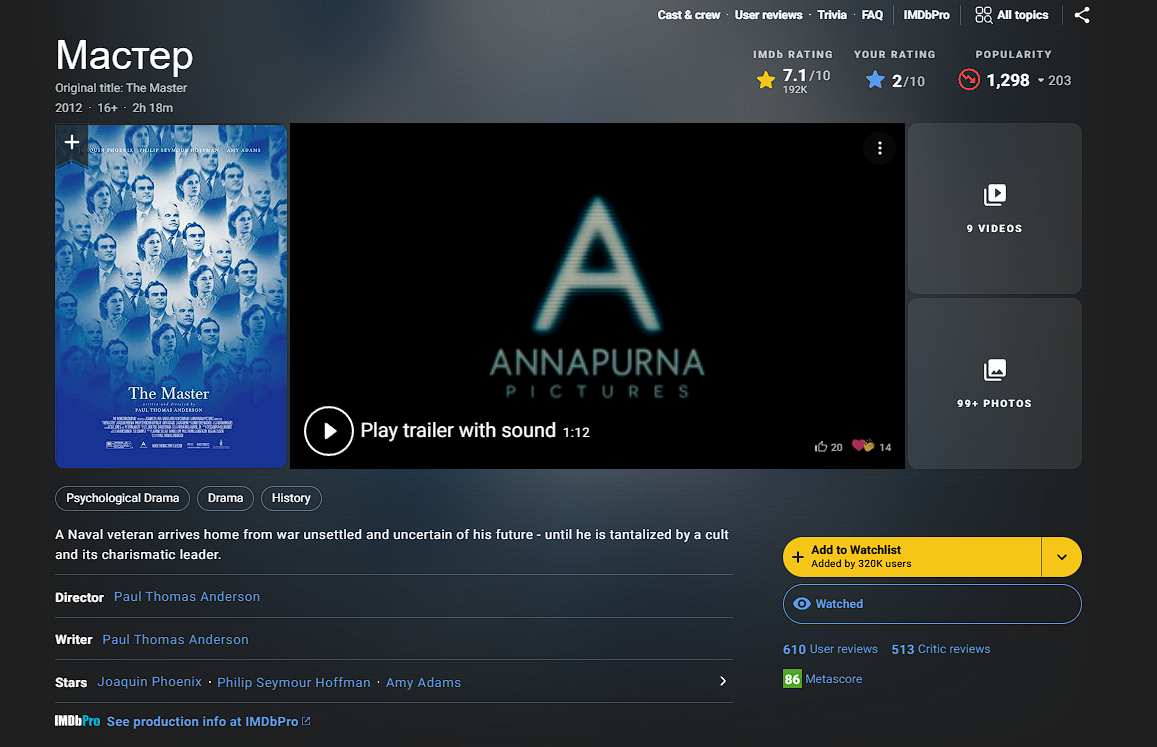Click the IMDbPro logo at bottom left
Image resolution: width=1157 pixels, height=747 pixels.
pos(77,721)
